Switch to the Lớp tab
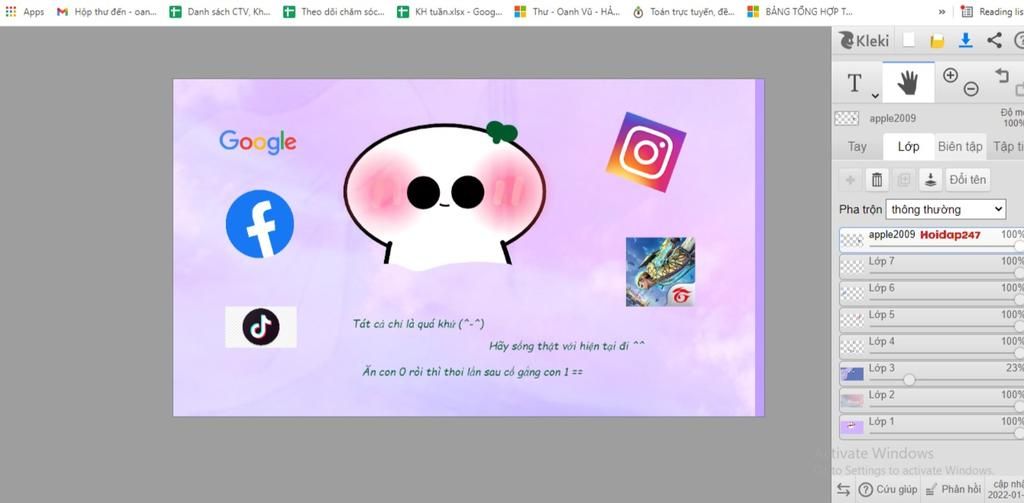This screenshot has width=1024, height=503. [x=908, y=146]
